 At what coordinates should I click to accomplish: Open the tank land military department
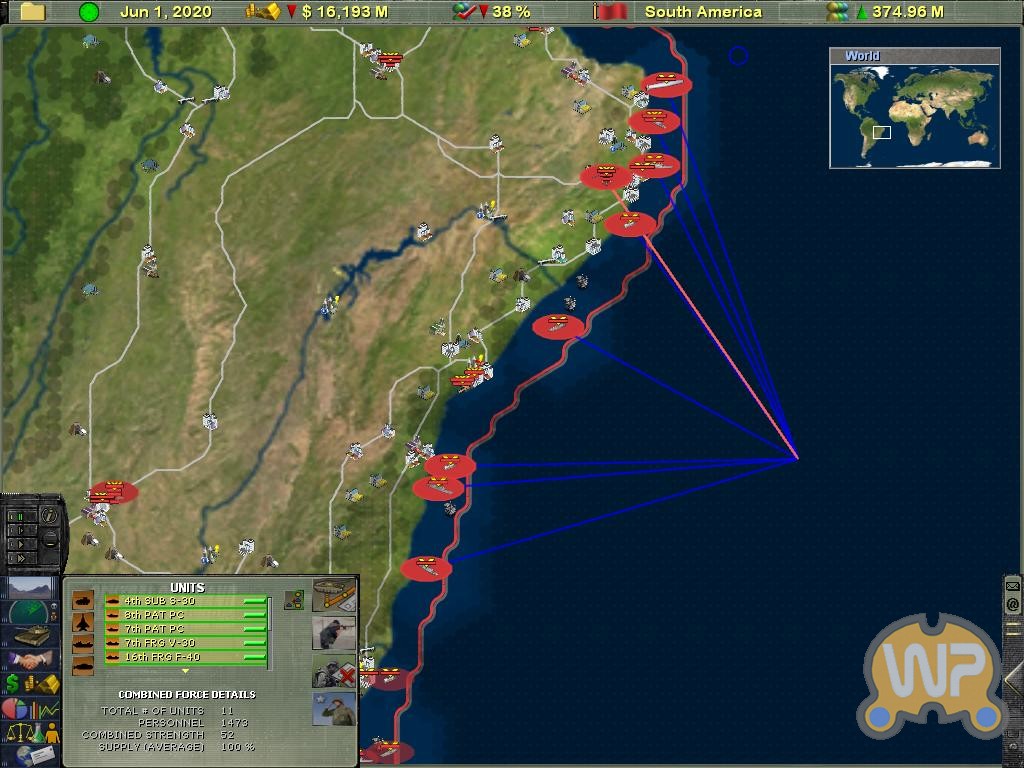tap(31, 636)
